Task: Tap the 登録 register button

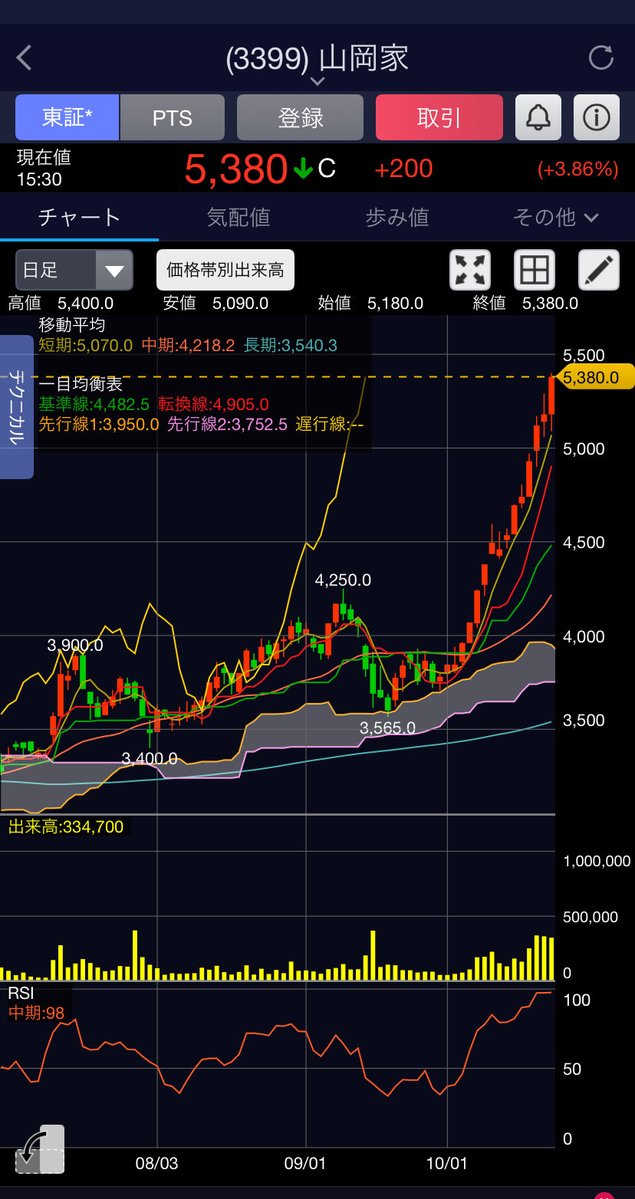Action: pyautogui.click(x=301, y=117)
